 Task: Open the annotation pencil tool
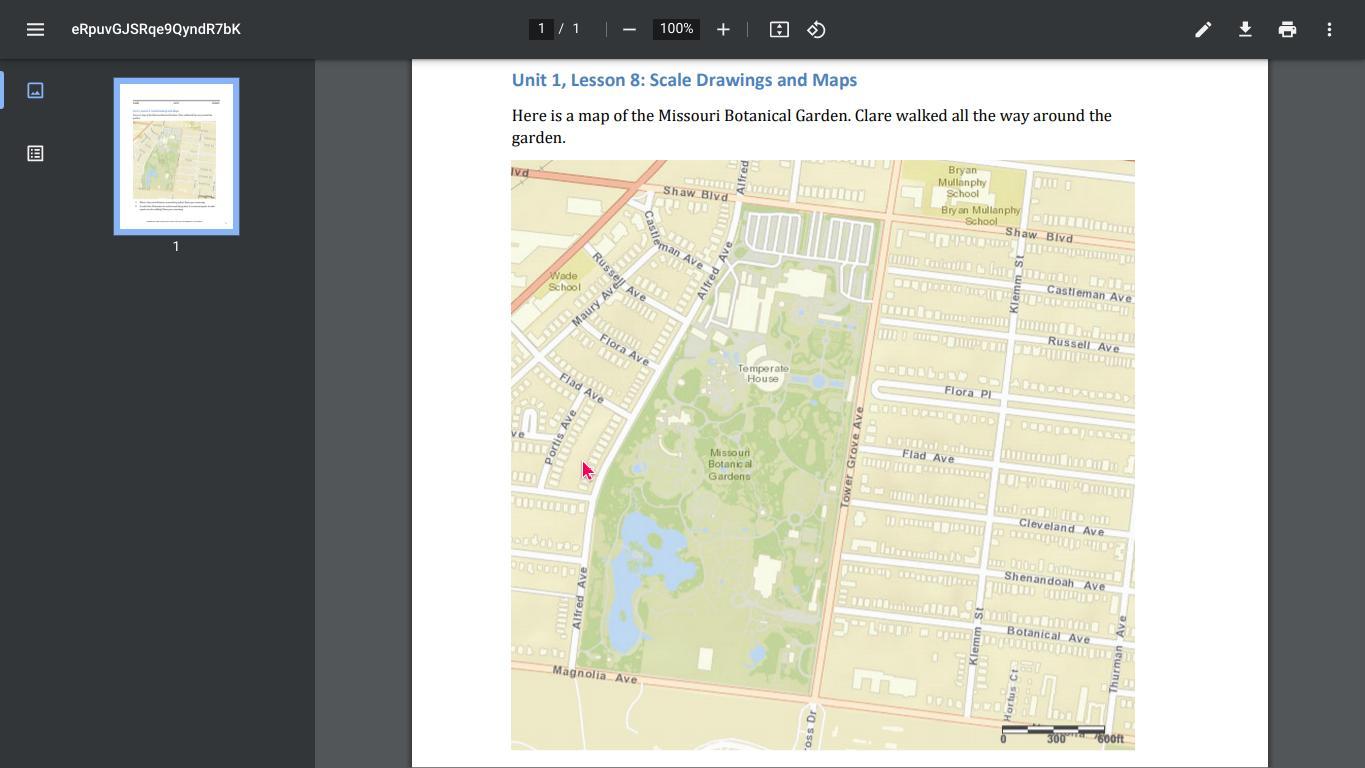1203,29
